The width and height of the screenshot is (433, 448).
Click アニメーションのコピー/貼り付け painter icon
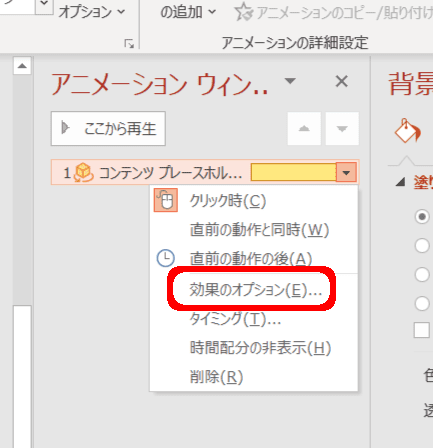tap(243, 12)
